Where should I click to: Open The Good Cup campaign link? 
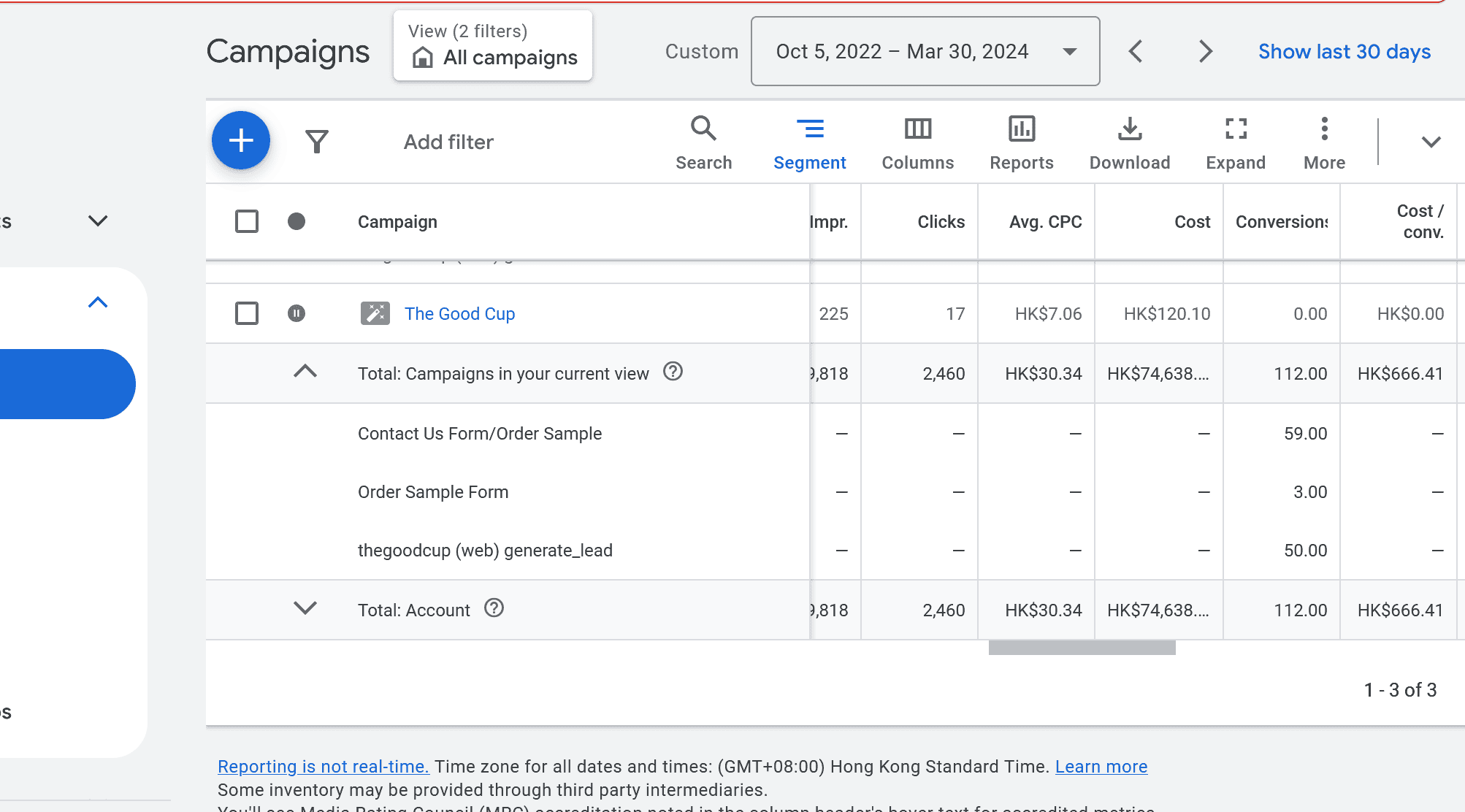tap(459, 313)
